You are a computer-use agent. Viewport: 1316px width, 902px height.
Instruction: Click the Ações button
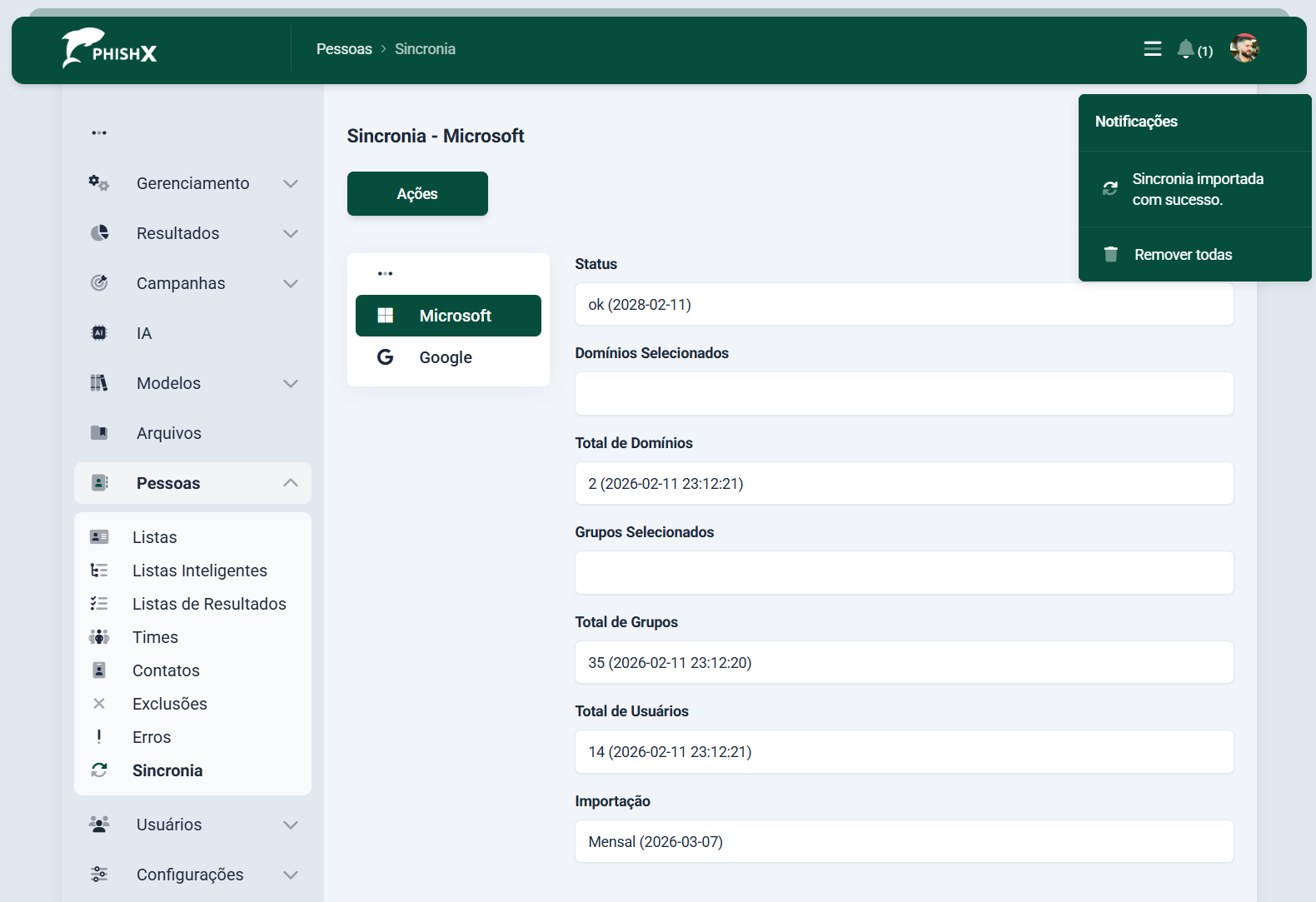[x=417, y=194]
